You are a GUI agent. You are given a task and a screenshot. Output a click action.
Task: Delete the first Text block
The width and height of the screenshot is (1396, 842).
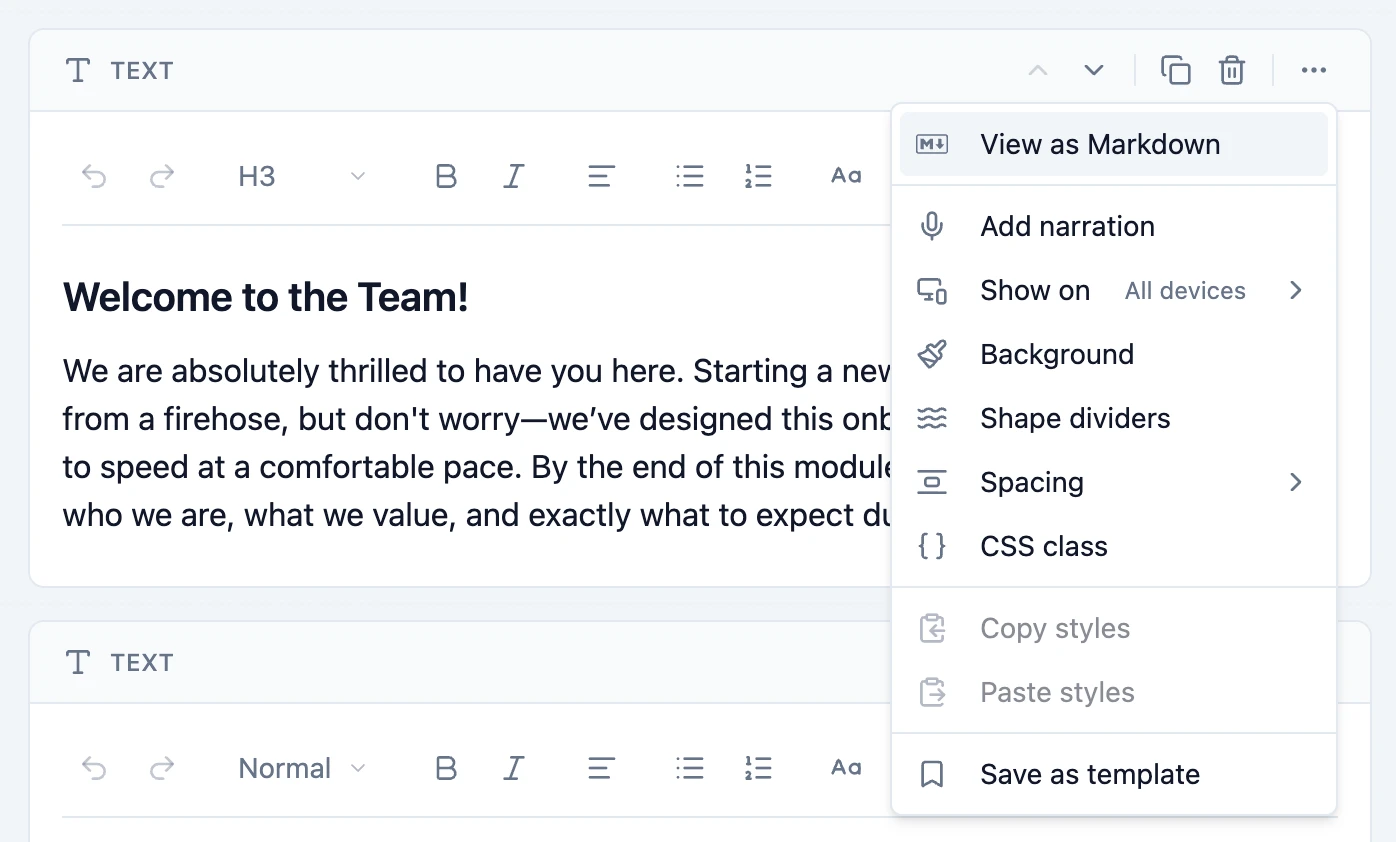(1232, 70)
